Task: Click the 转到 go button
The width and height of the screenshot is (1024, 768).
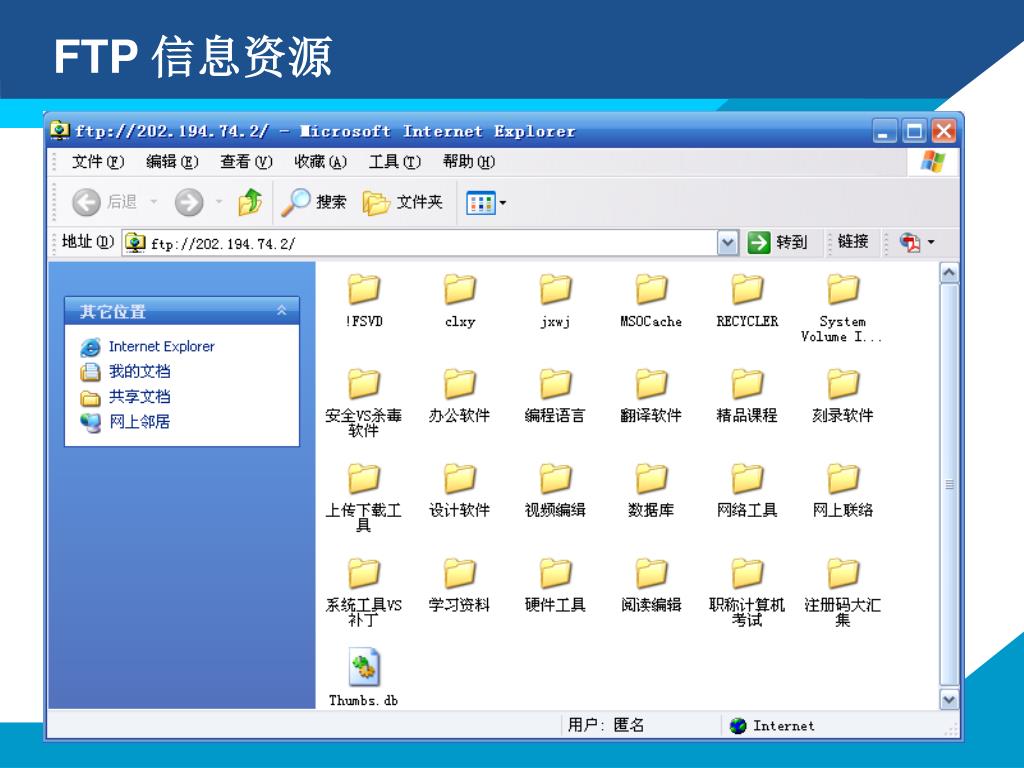Action: pos(777,242)
